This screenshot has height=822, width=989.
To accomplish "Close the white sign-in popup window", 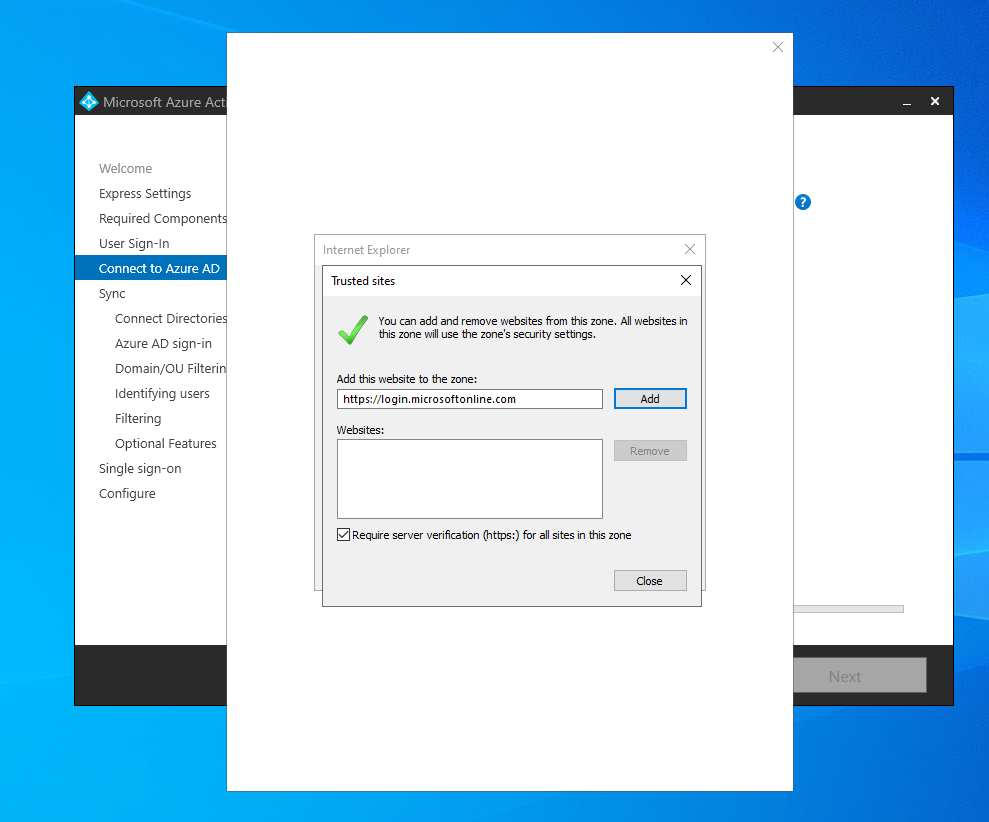I will (x=778, y=47).
